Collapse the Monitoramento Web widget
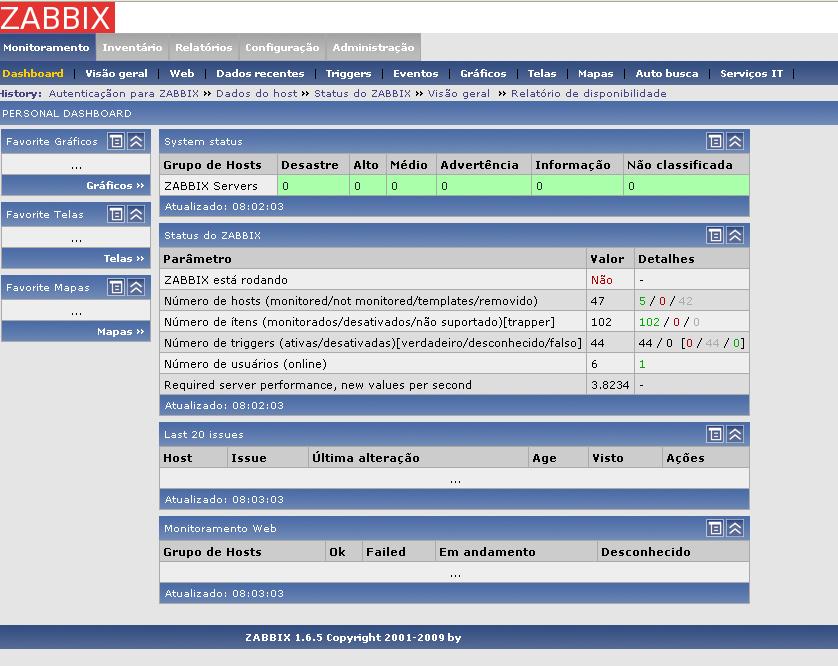This screenshot has width=838, height=666. click(735, 529)
